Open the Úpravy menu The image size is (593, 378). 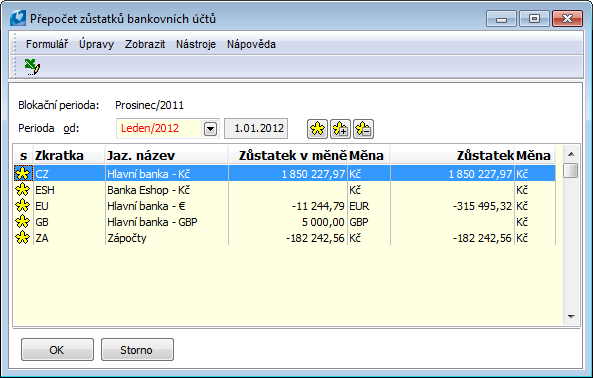(96, 44)
